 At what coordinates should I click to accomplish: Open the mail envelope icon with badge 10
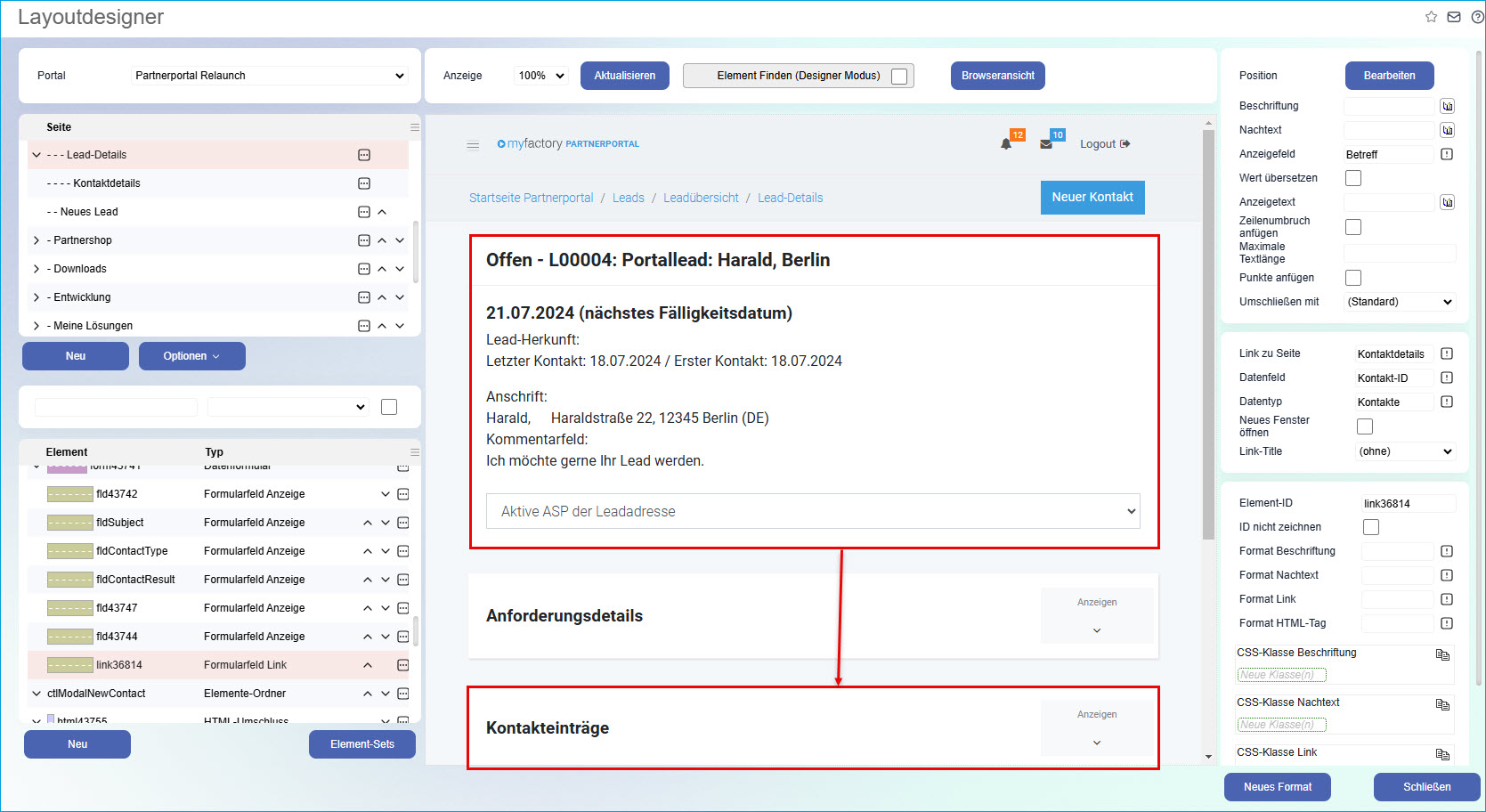pos(1046,144)
